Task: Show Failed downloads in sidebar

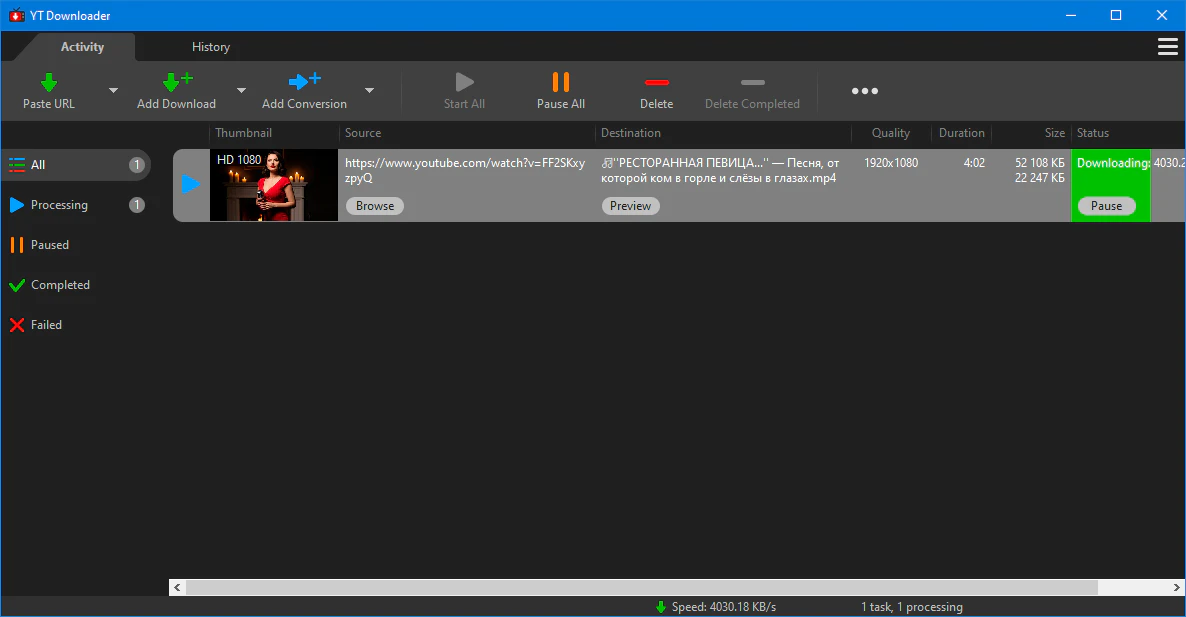Action: [x=46, y=325]
